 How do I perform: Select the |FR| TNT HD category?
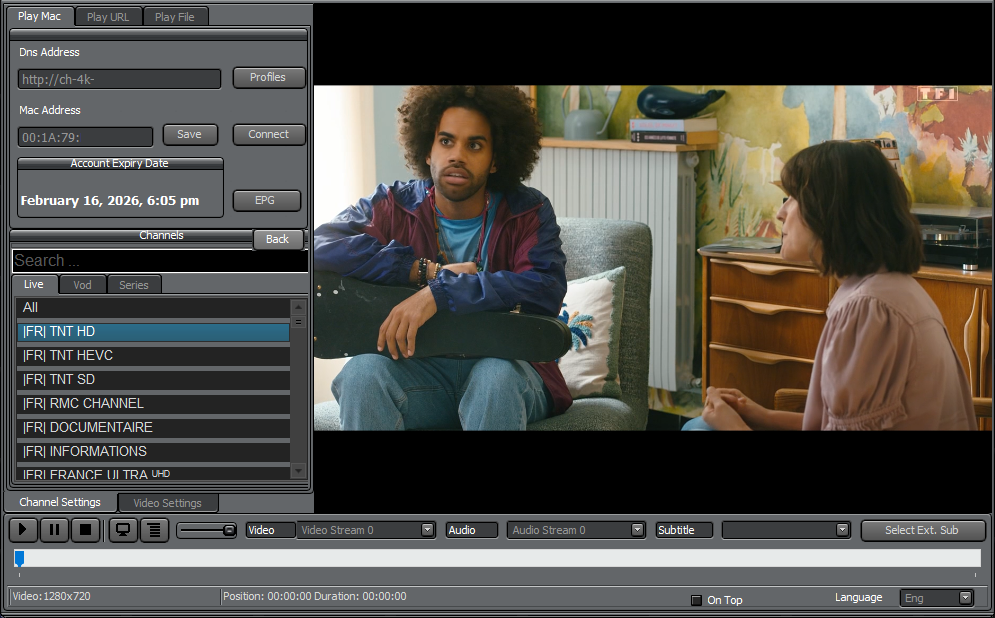(x=153, y=332)
